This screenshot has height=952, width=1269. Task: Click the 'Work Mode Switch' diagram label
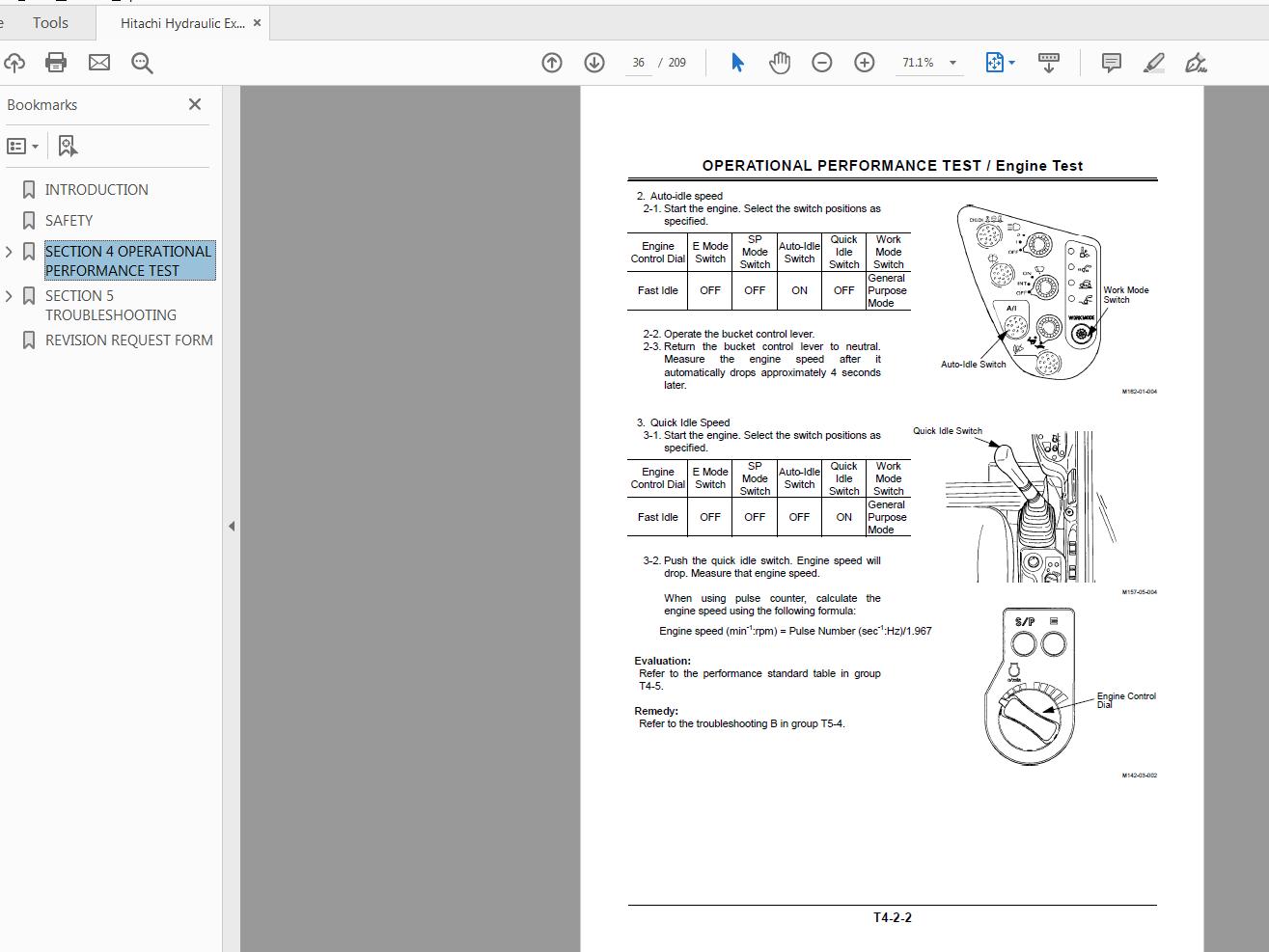1126,294
